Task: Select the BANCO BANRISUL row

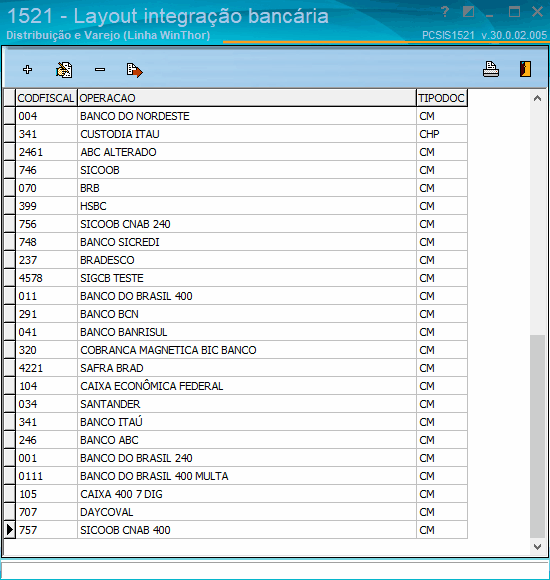Action: pos(236,332)
